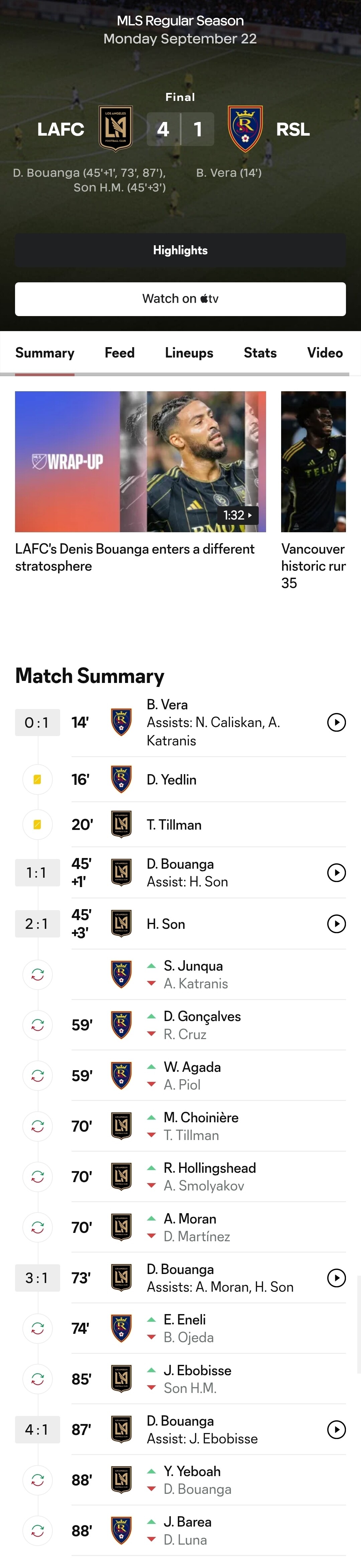This screenshot has height=1568, width=361.
Task: Play H. Son's 45'+3' goal clip
Action: click(x=336, y=924)
